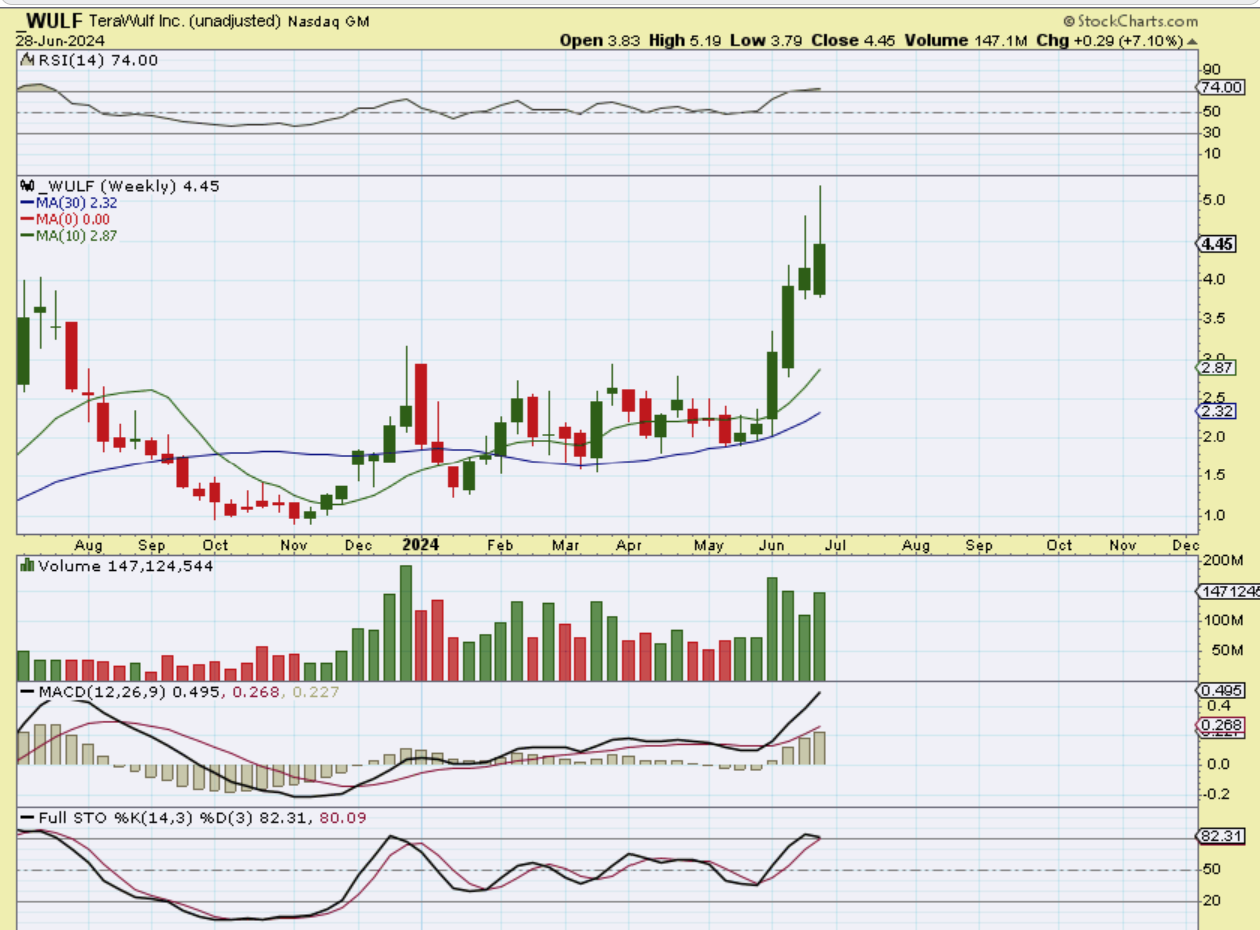The image size is (1260, 930).
Task: Click the 74.00 RSI value tag
Action: pos(1222,88)
